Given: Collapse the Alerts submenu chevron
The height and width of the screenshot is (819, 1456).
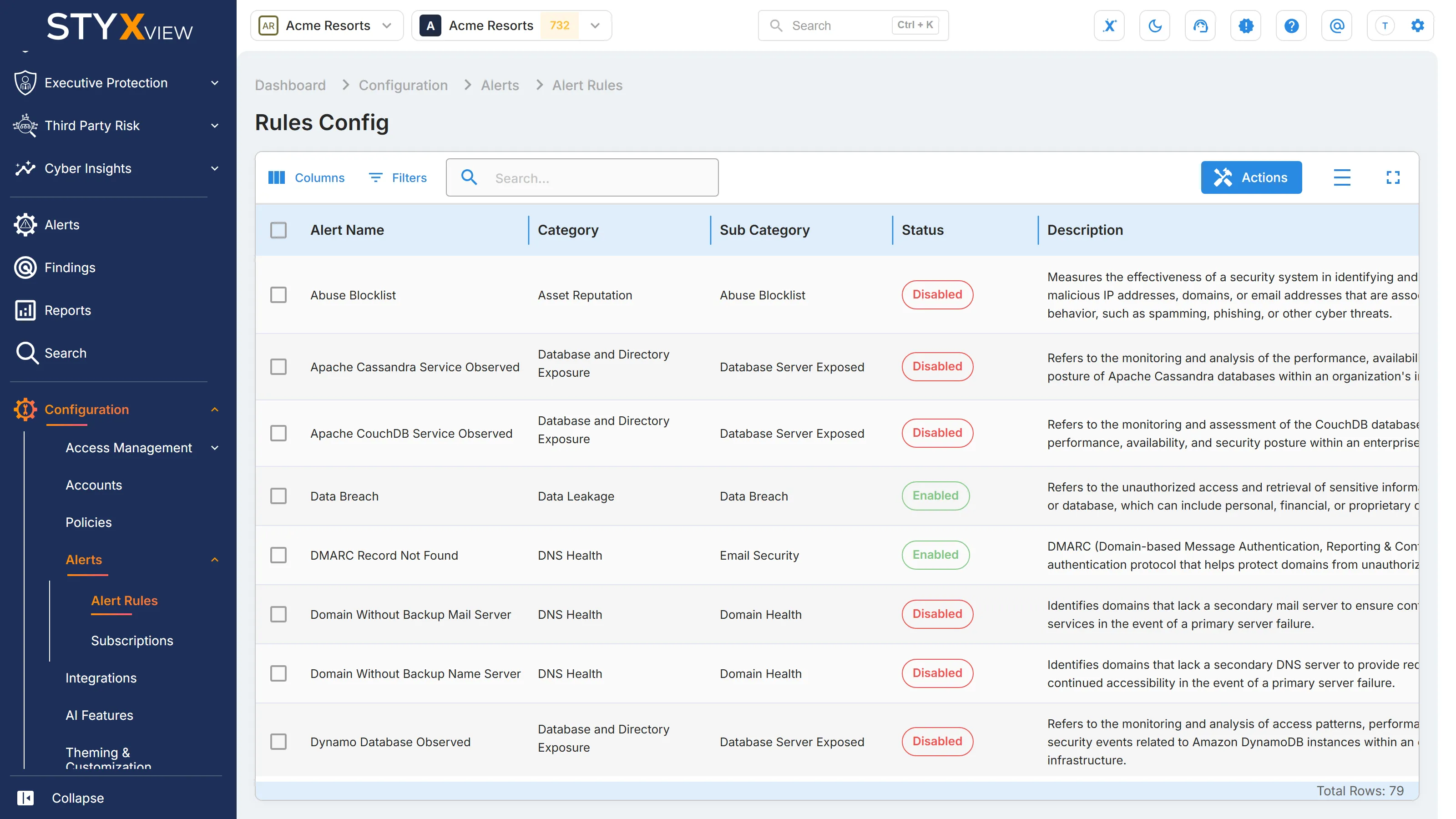Looking at the screenshot, I should click(x=215, y=560).
